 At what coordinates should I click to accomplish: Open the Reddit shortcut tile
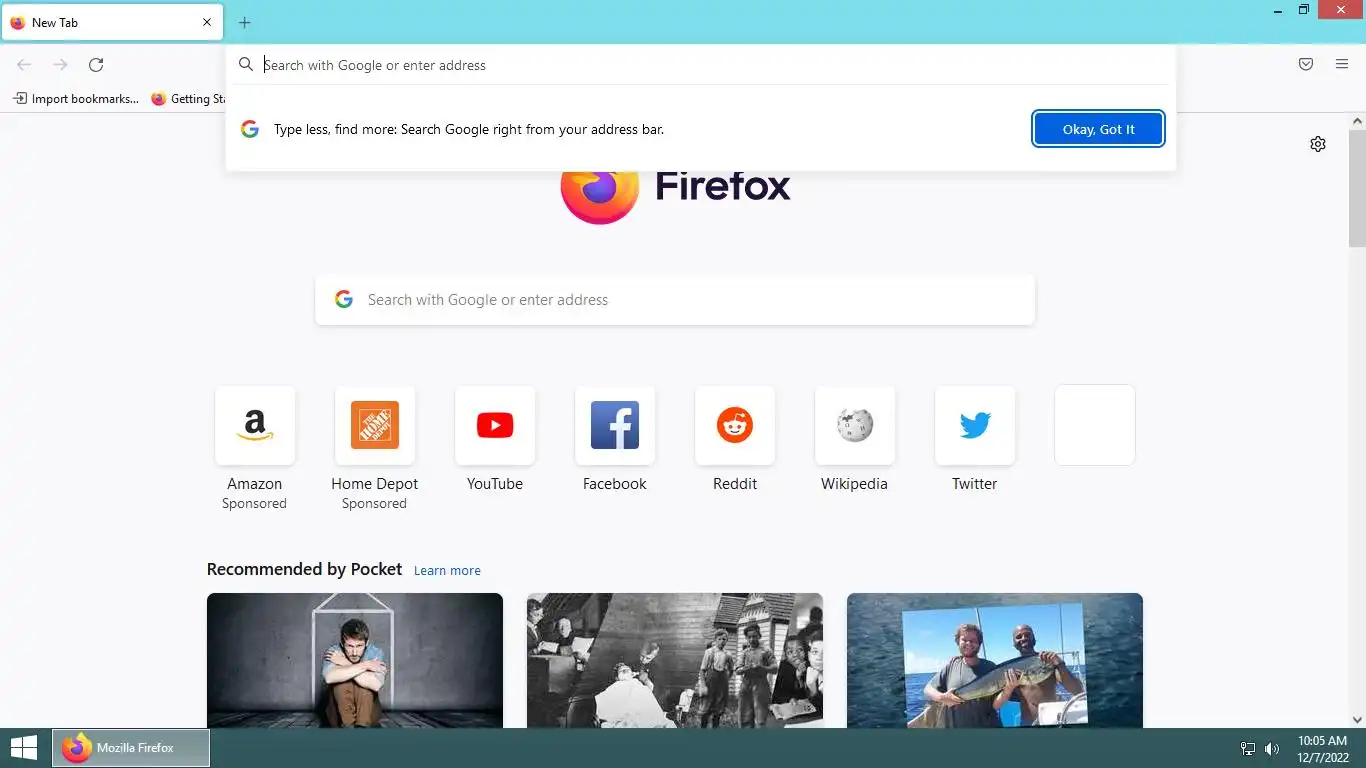(x=735, y=440)
